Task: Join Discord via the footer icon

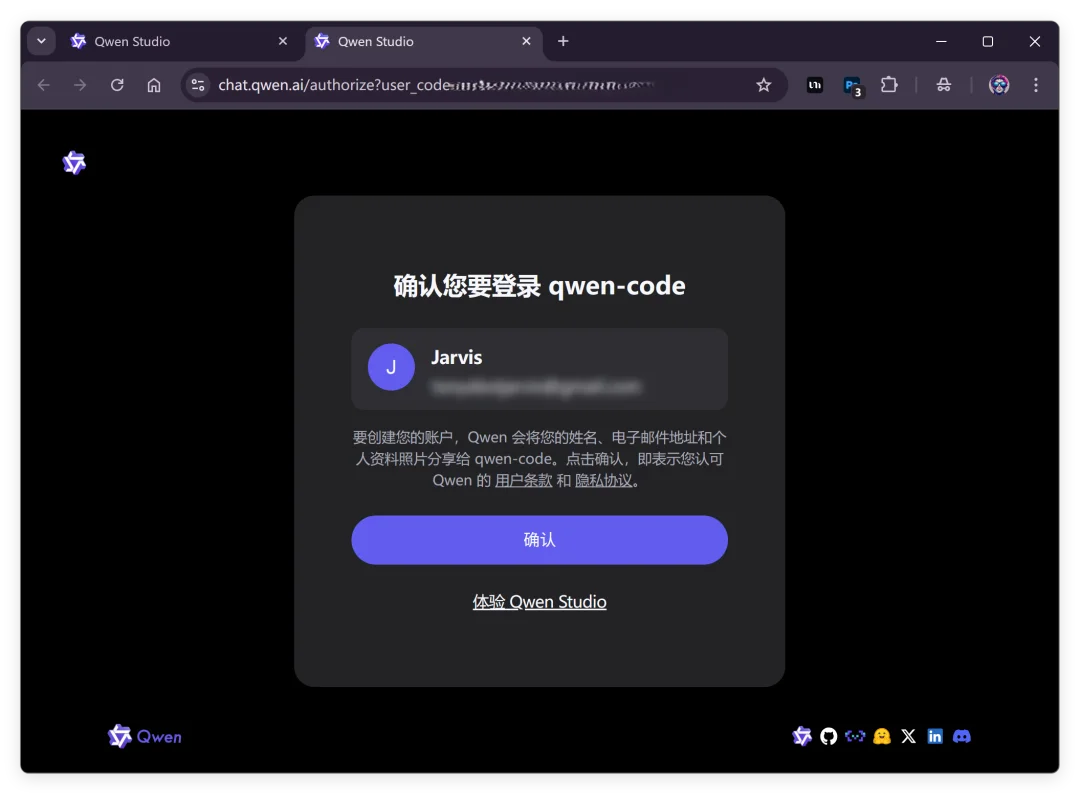Action: 961,736
